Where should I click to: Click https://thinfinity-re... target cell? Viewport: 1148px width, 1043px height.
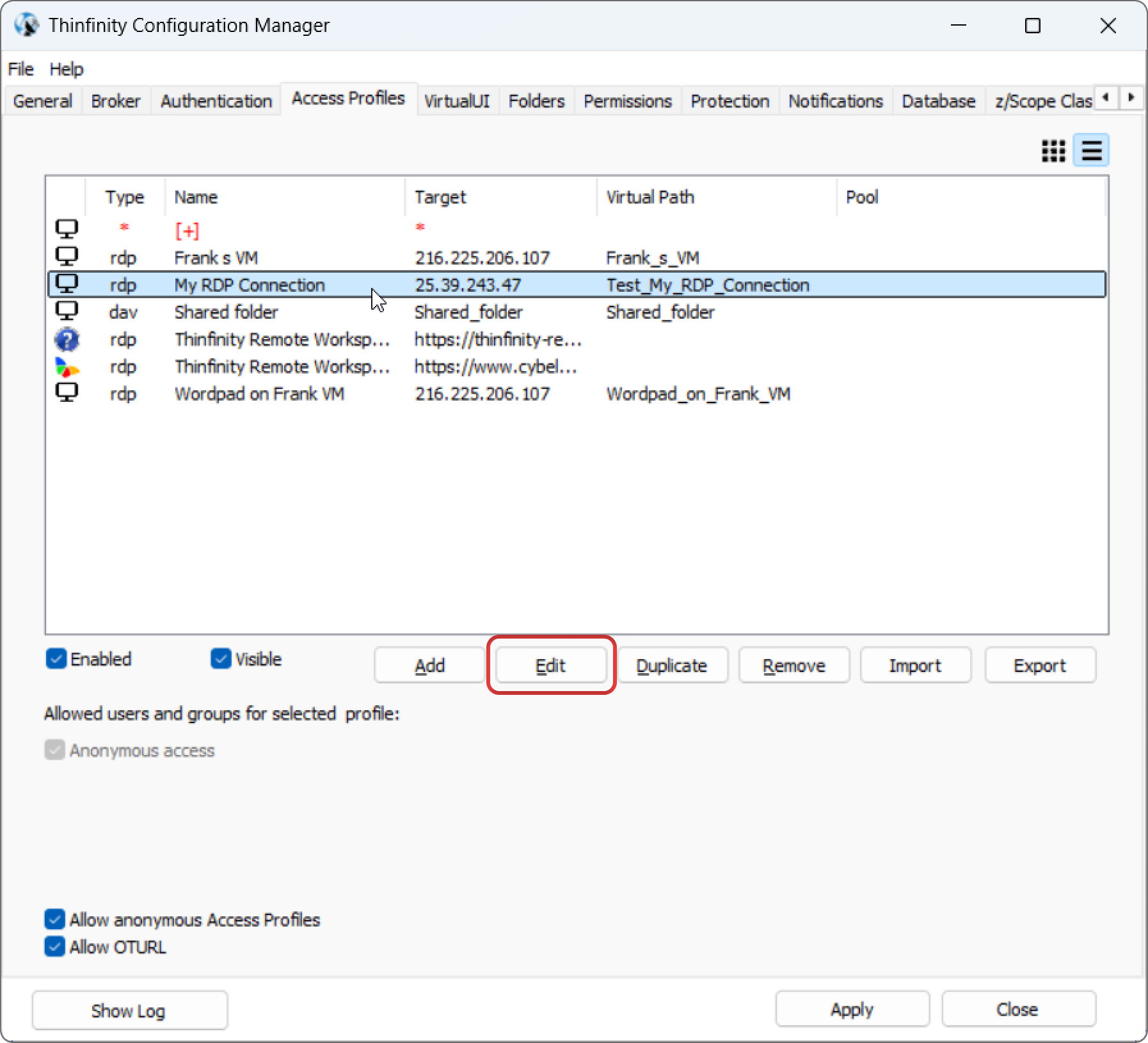(x=498, y=339)
